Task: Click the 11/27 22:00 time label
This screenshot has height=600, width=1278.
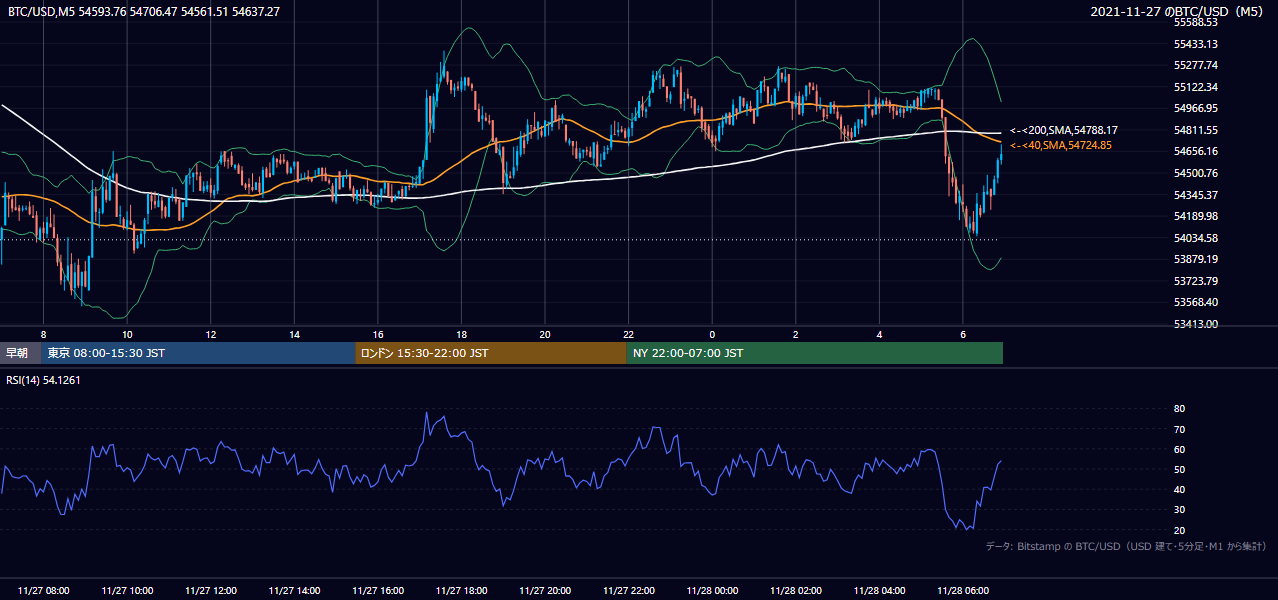Action: 628,591
